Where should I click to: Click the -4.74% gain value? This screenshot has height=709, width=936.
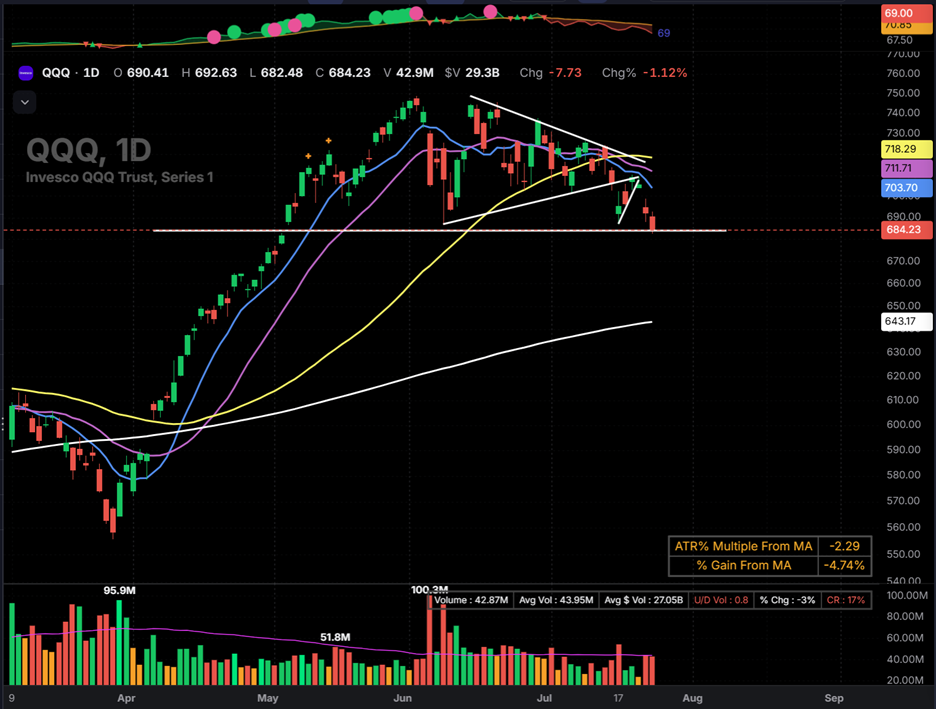[845, 565]
